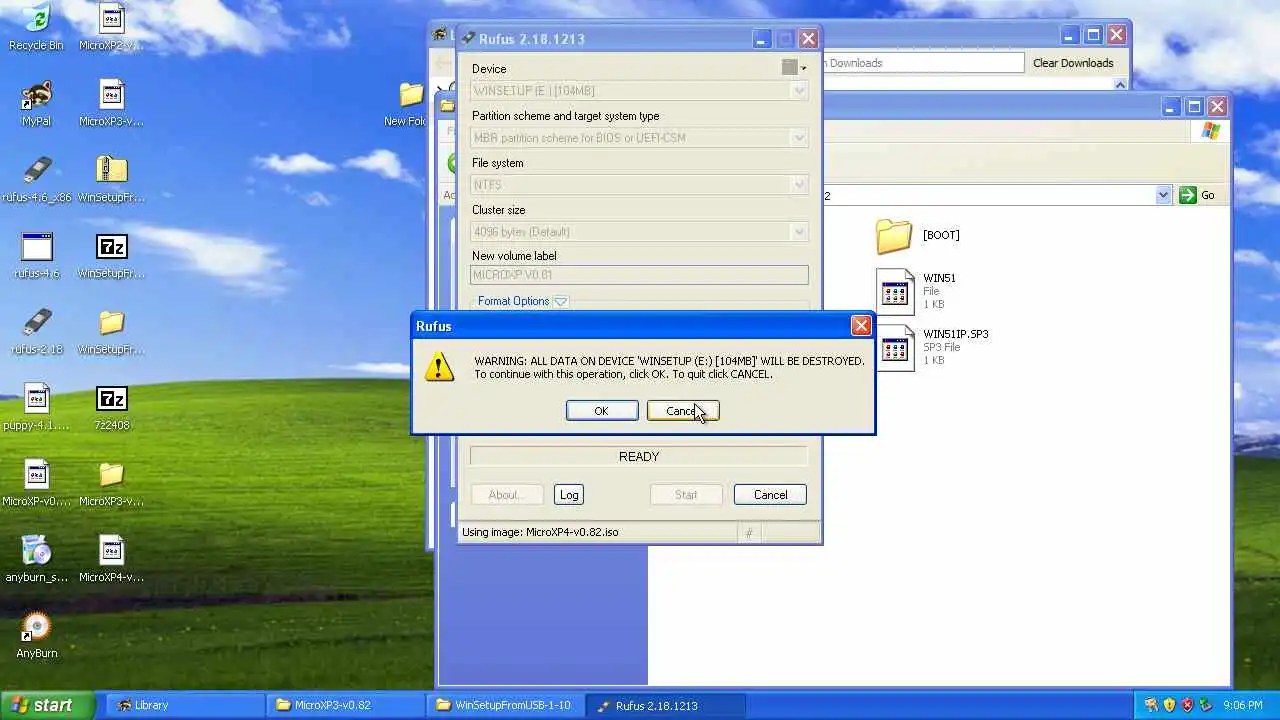
Task: Switch to Library taskbar button
Action: (x=183, y=705)
